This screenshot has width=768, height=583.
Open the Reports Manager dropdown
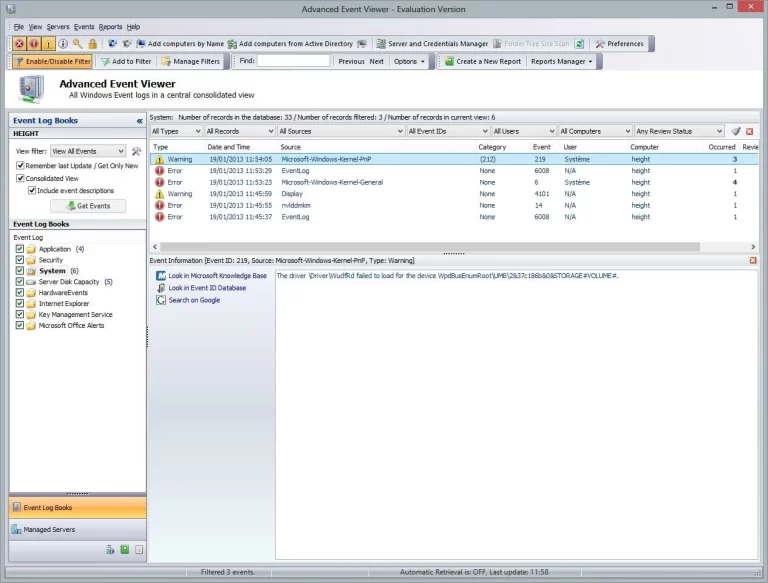pyautogui.click(x=561, y=61)
